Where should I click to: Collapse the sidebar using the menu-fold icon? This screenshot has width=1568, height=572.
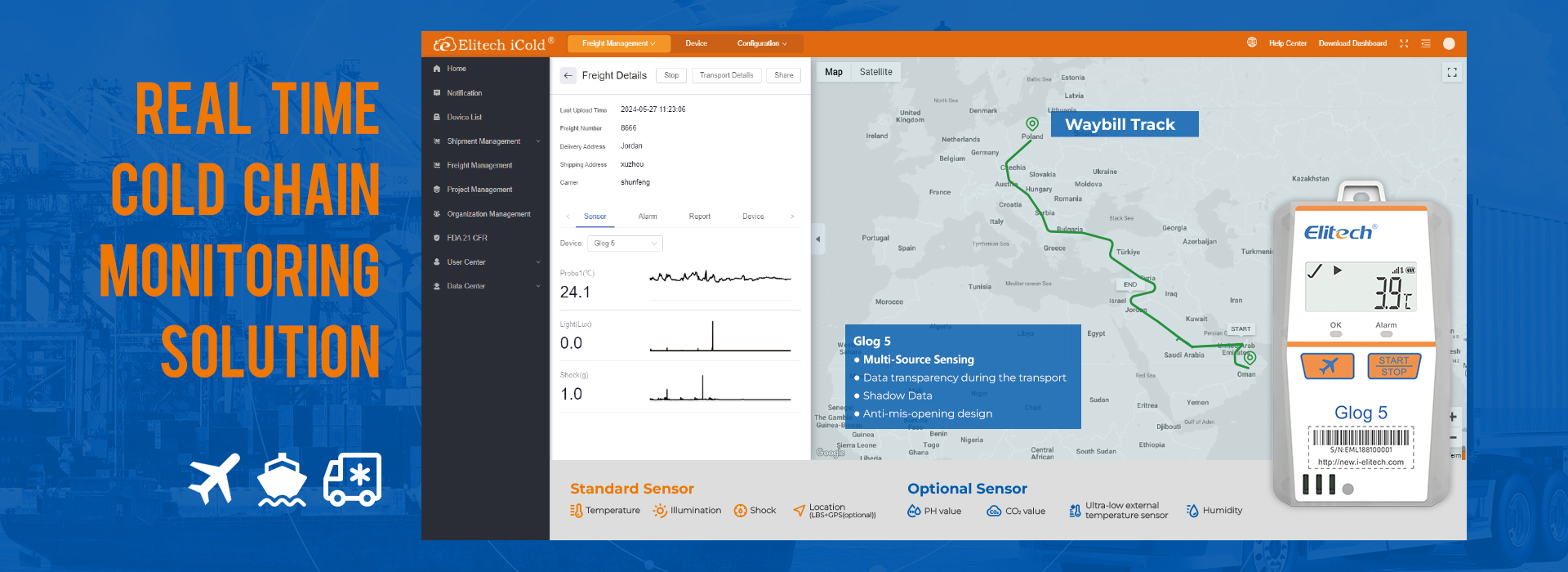click(1426, 43)
